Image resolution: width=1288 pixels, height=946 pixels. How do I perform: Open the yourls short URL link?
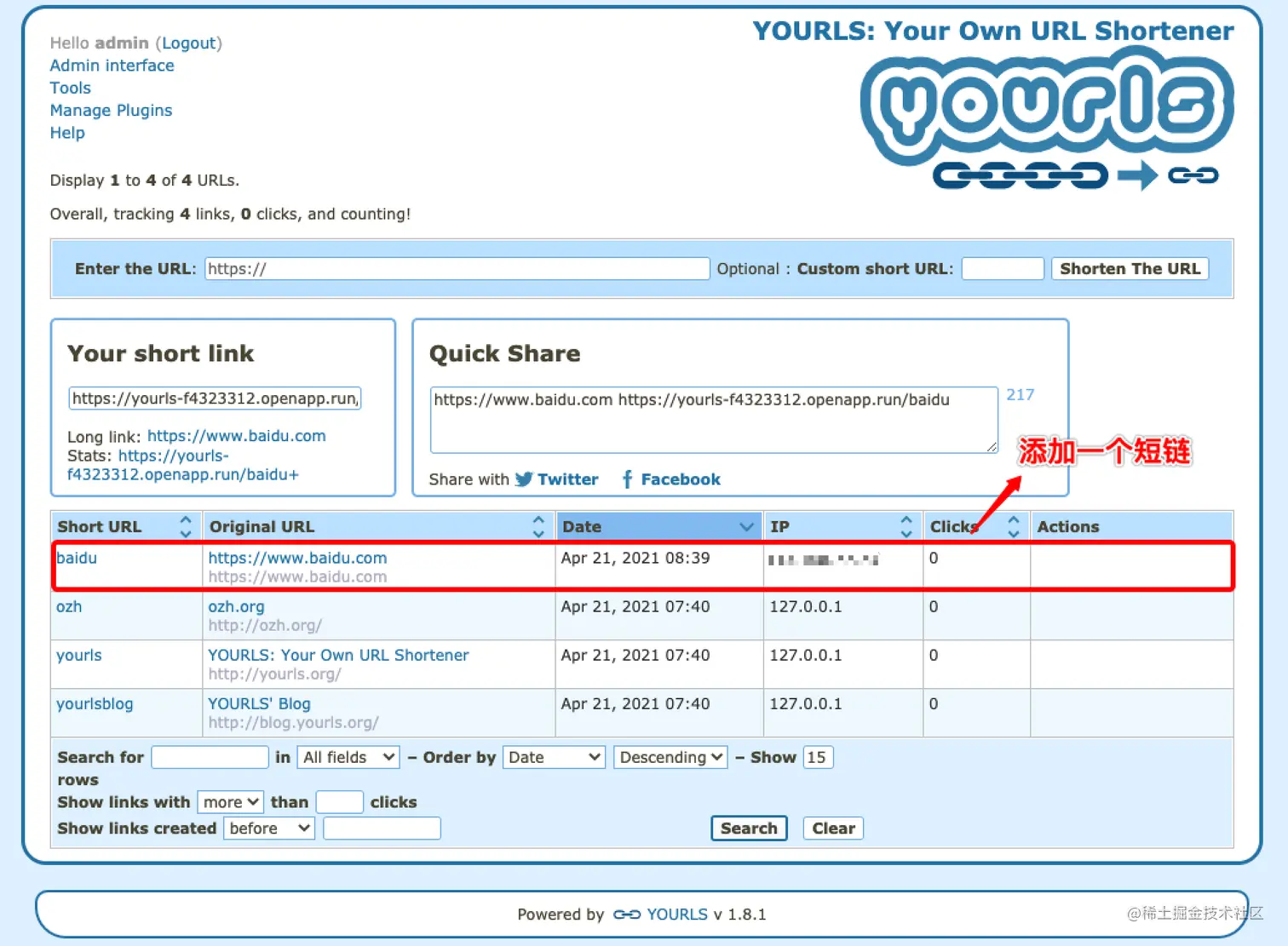pos(79,655)
